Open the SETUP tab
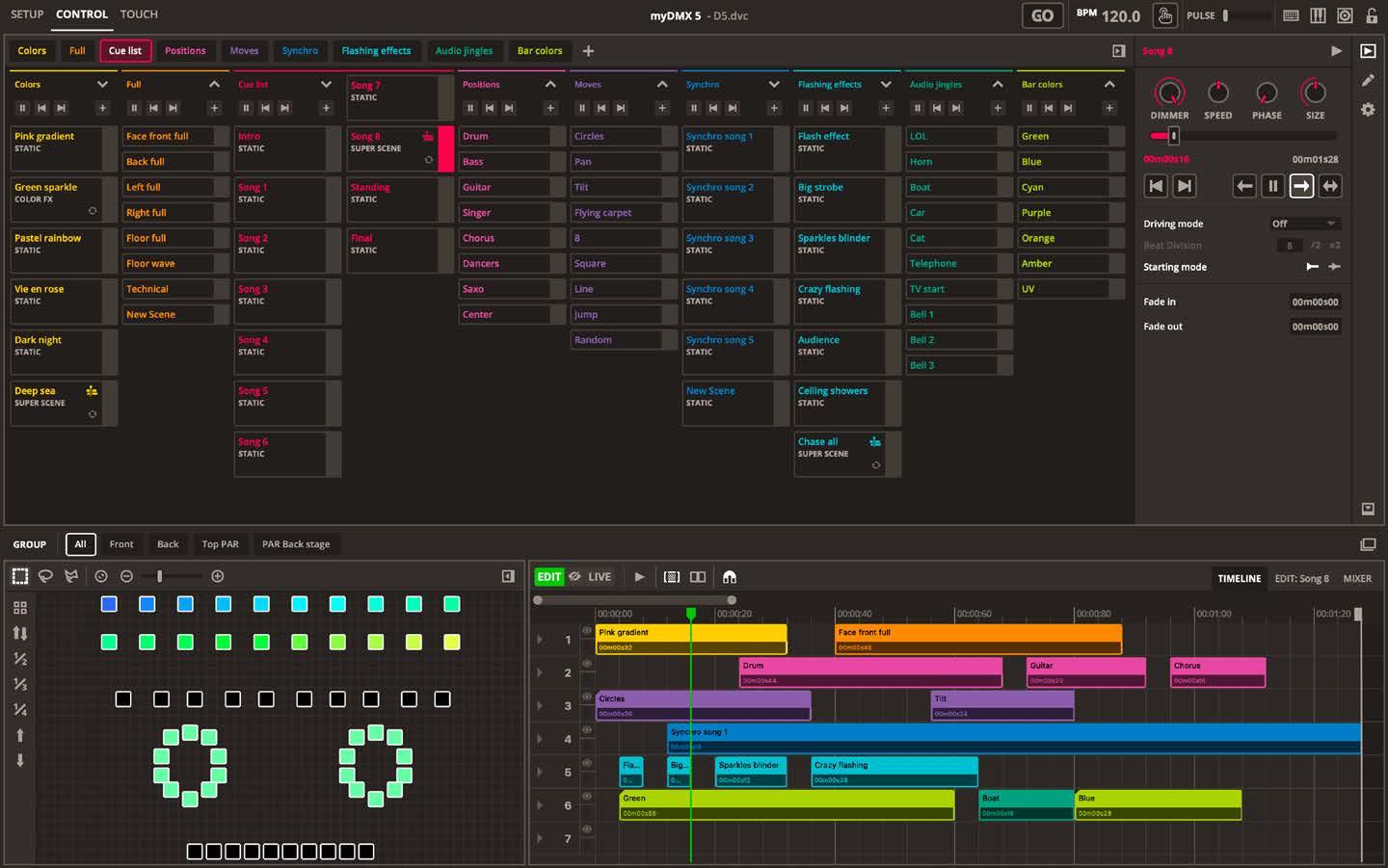The width and height of the screenshot is (1388, 868). (x=27, y=14)
